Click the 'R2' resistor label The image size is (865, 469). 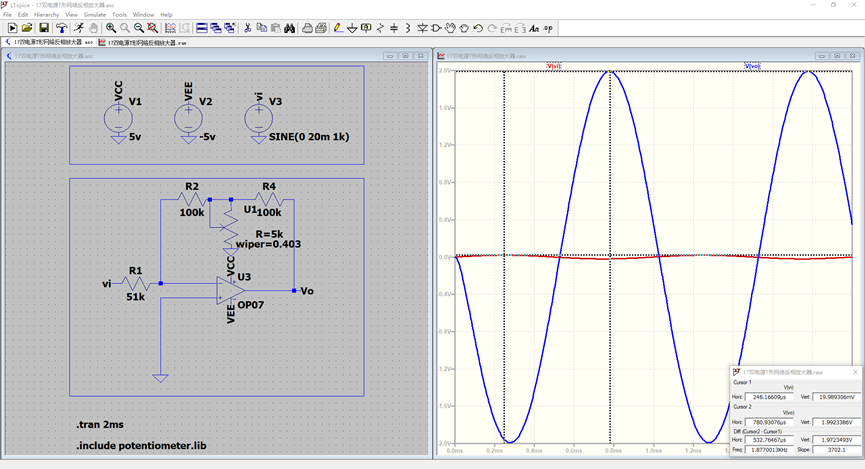192,186
